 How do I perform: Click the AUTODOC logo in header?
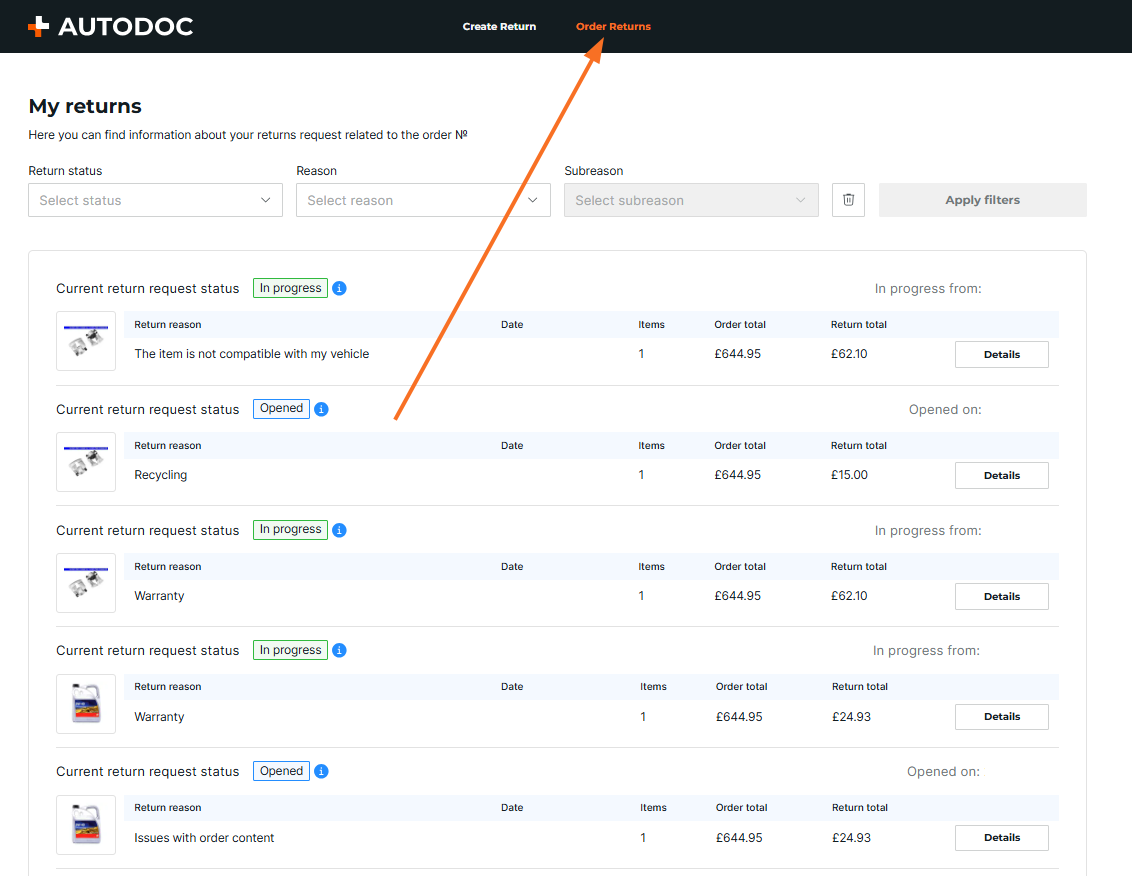[x=110, y=27]
